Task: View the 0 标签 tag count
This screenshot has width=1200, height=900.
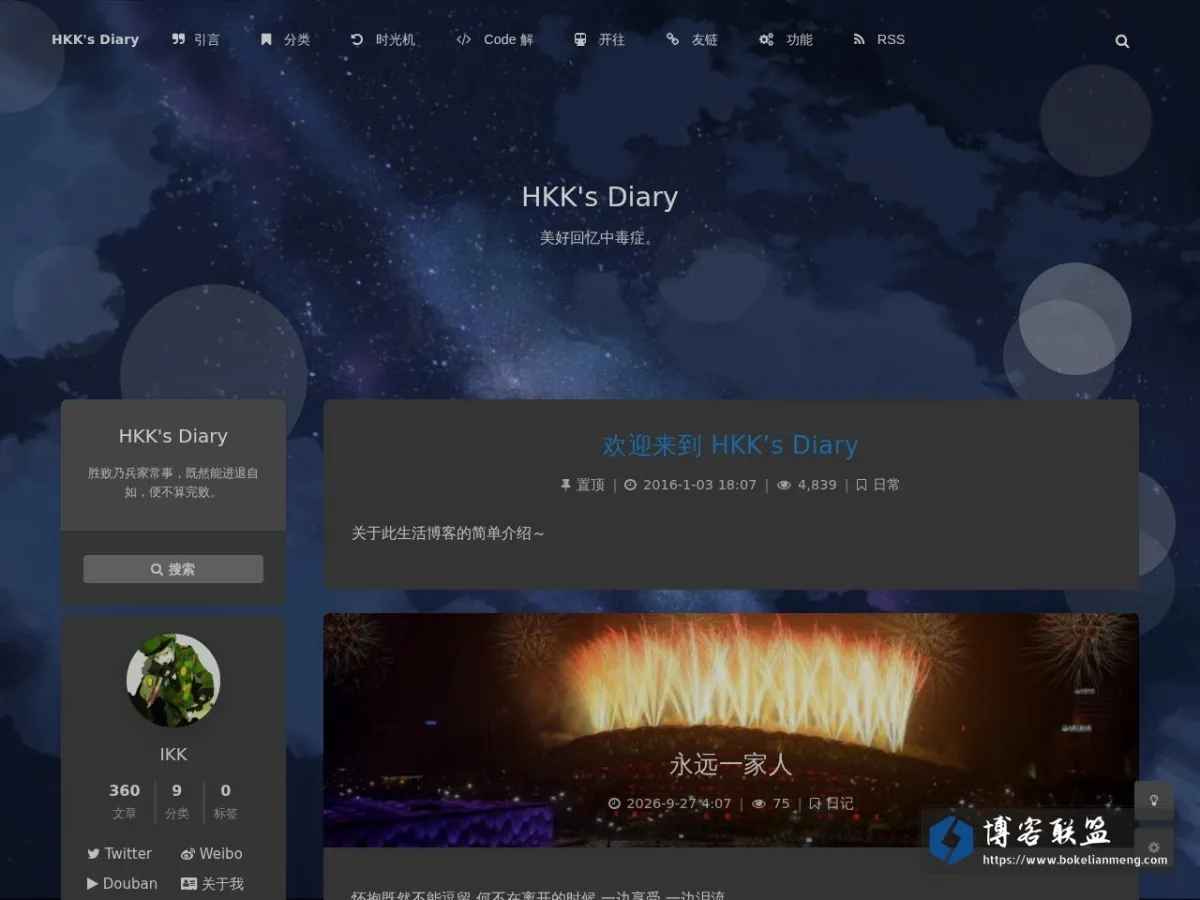Action: [x=225, y=801]
